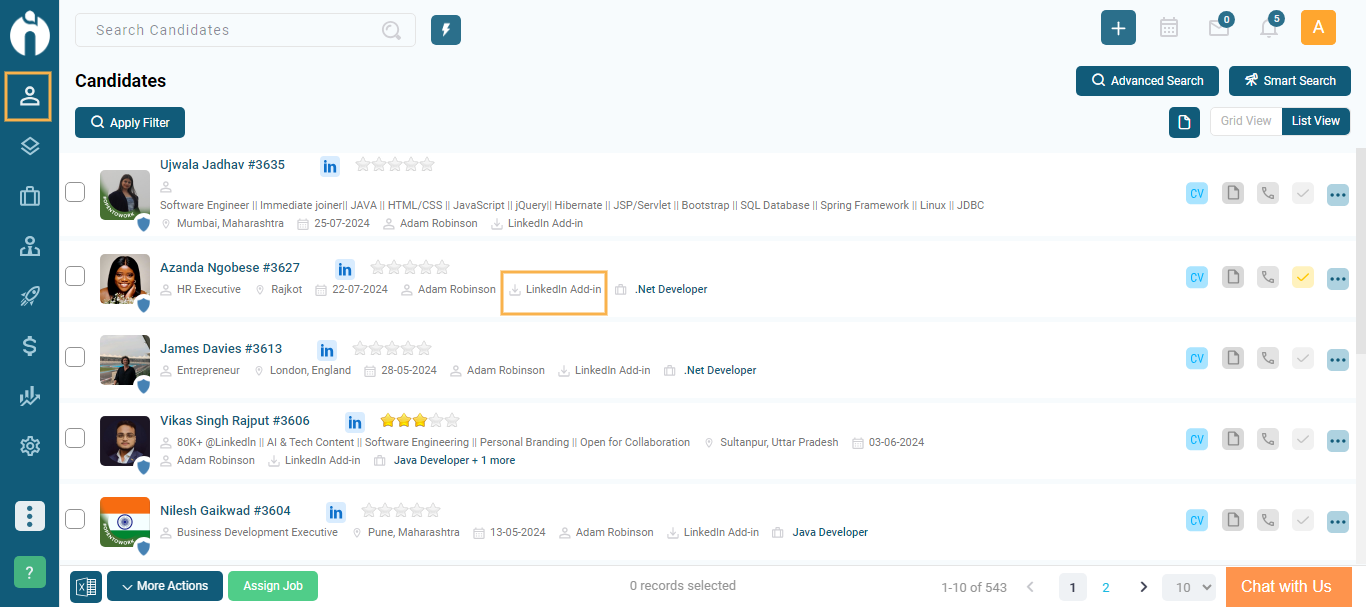Click the Search Candidates input field

pyautogui.click(x=235, y=30)
